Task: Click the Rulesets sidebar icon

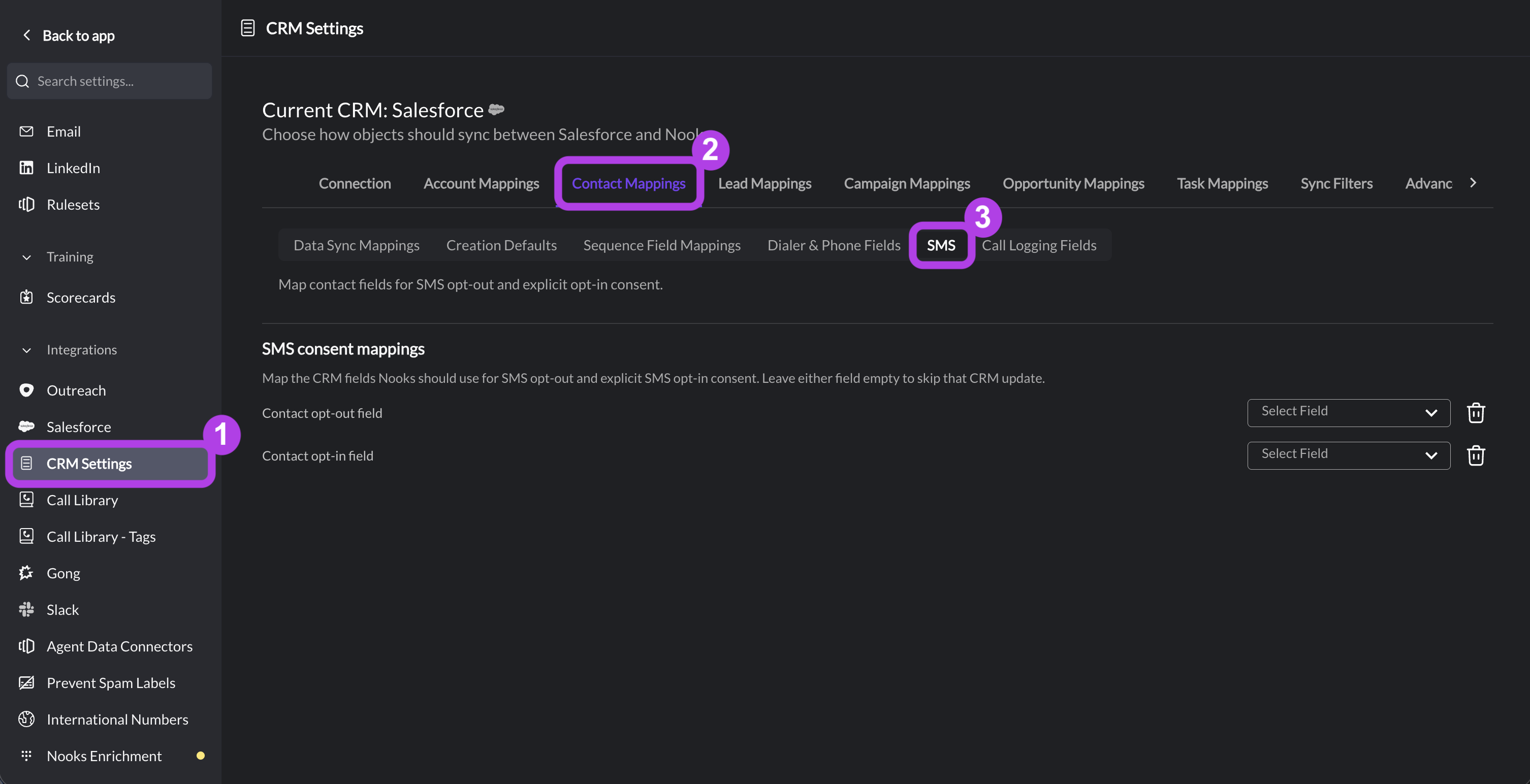Action: point(26,204)
